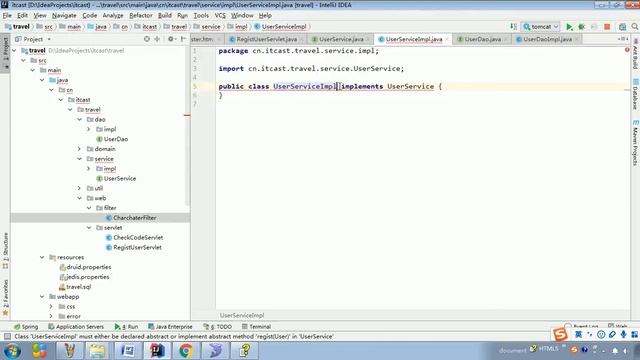Collapse the web package
This screenshot has width=640, height=360.
[x=79, y=198]
